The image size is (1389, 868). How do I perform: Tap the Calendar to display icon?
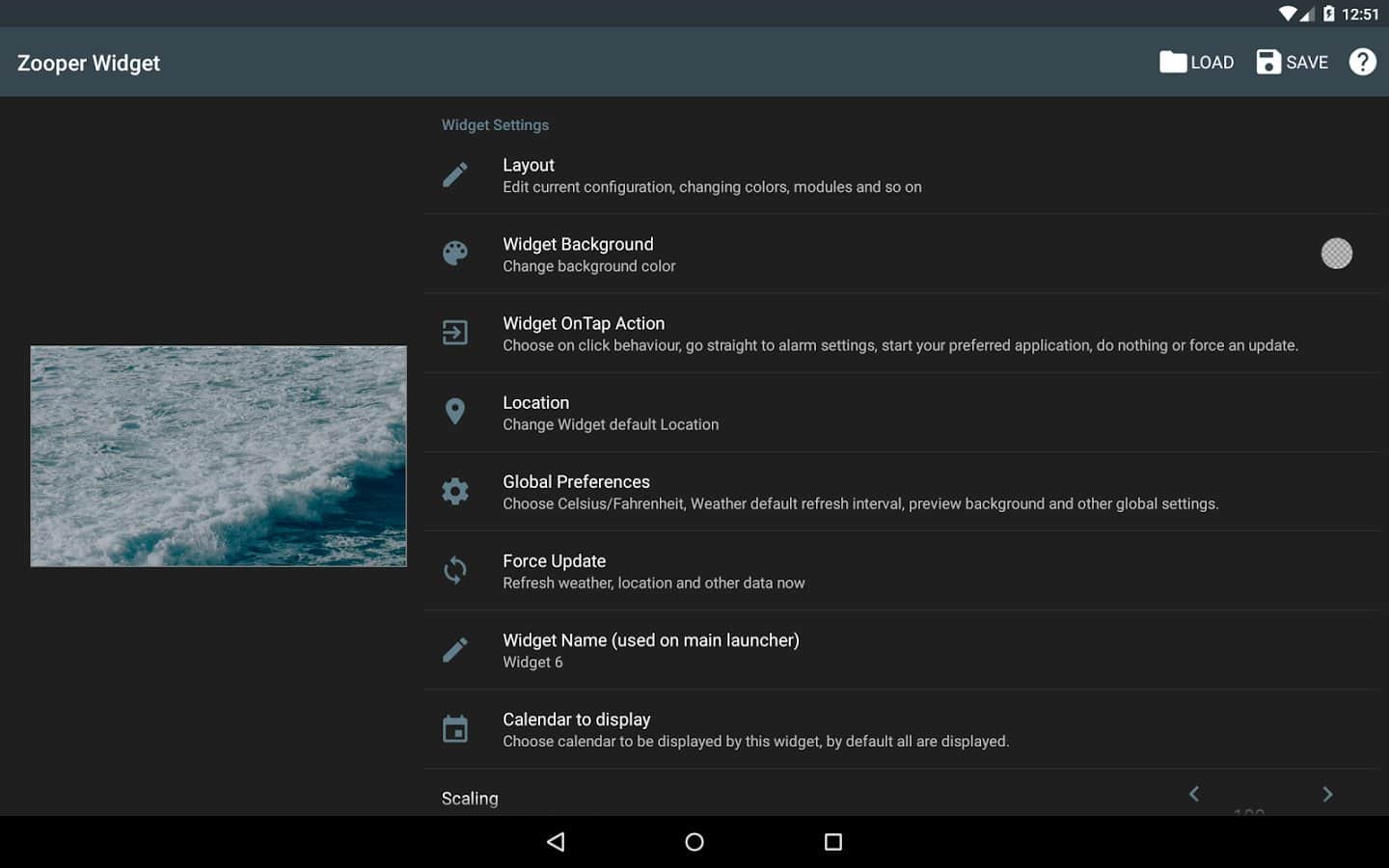pos(454,729)
